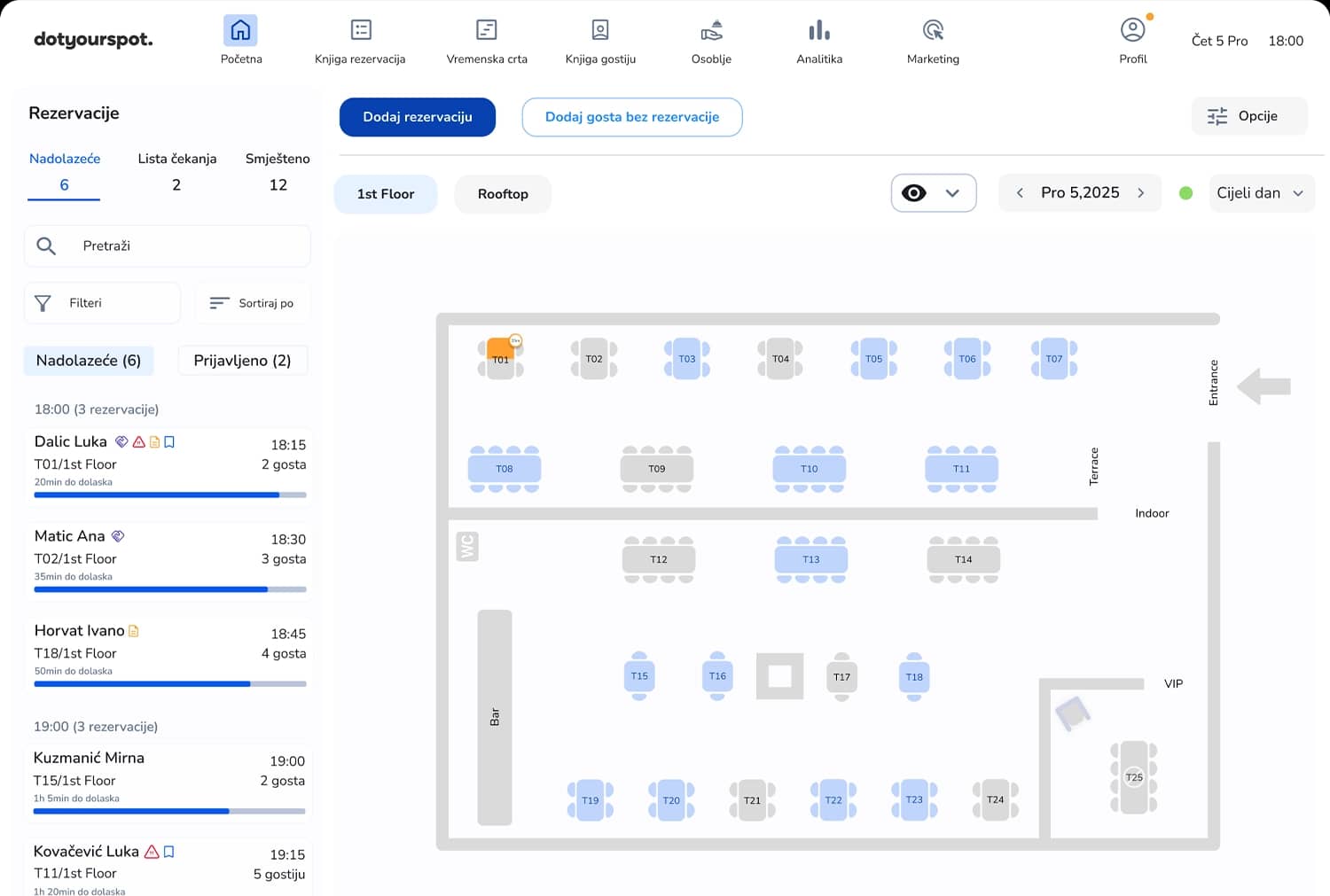Viewport: 1330px width, 896px height.
Task: Toggle the eye visibility view selector
Action: (x=933, y=193)
